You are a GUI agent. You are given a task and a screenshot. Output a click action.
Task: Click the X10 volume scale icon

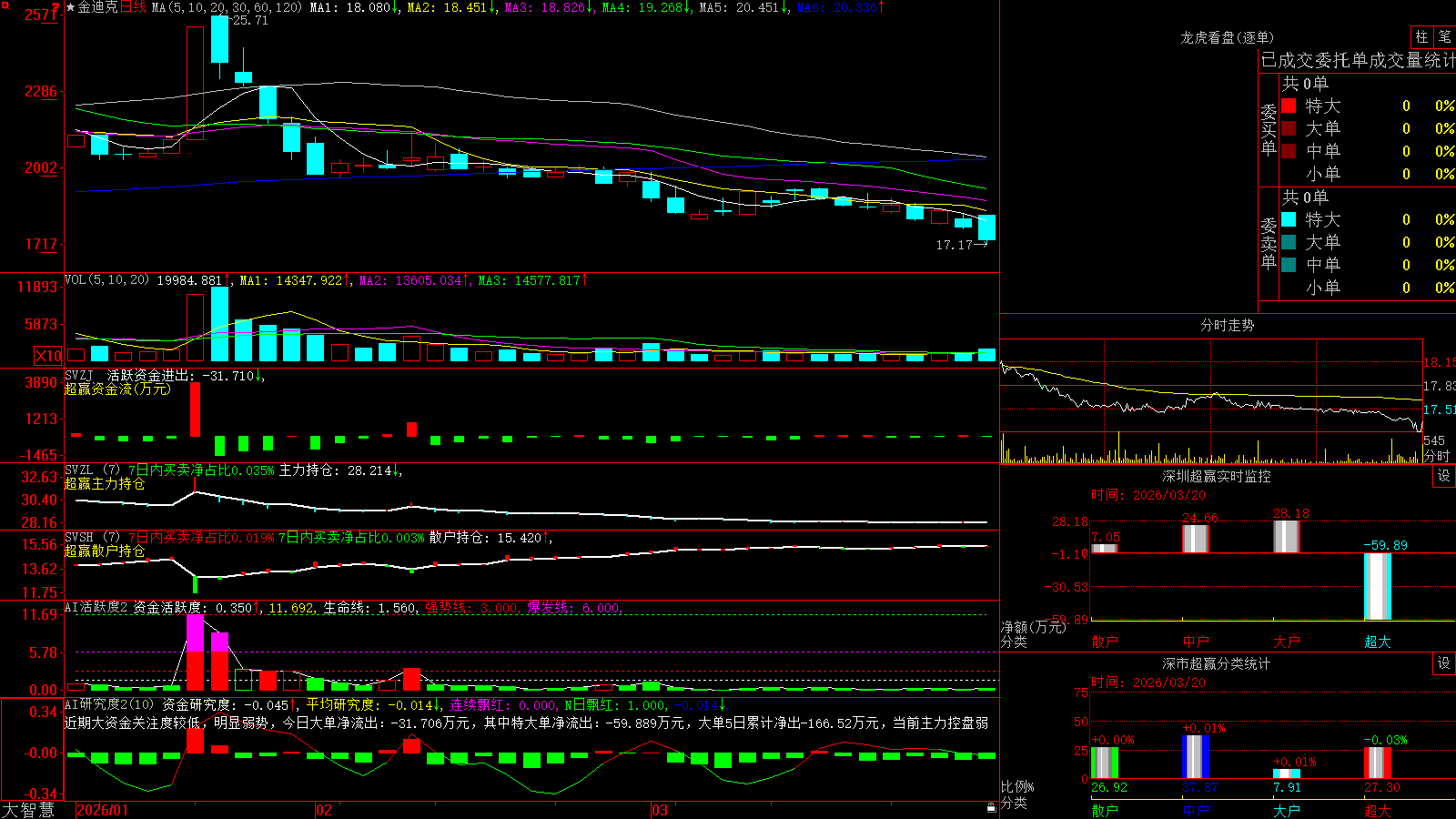tap(48, 356)
